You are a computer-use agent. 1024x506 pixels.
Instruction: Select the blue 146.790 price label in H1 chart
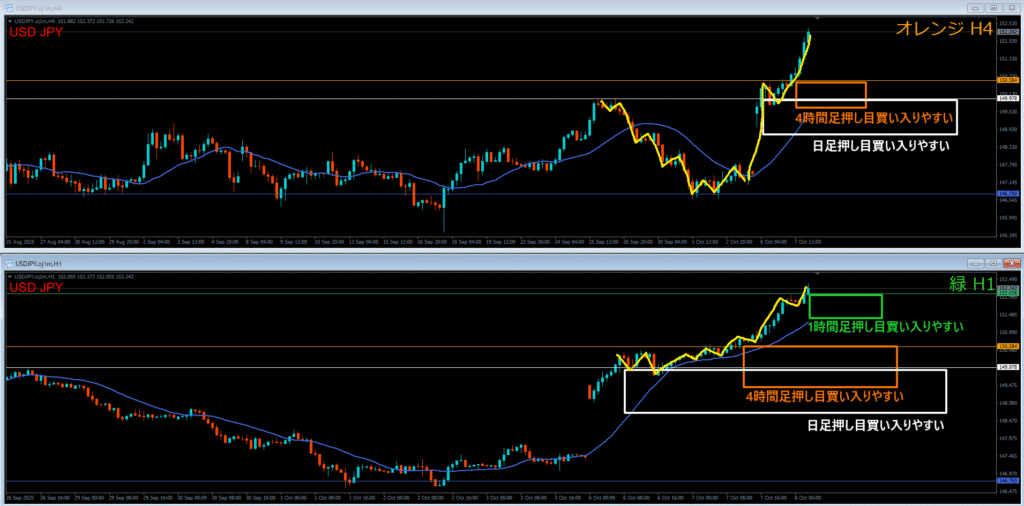click(x=1008, y=481)
